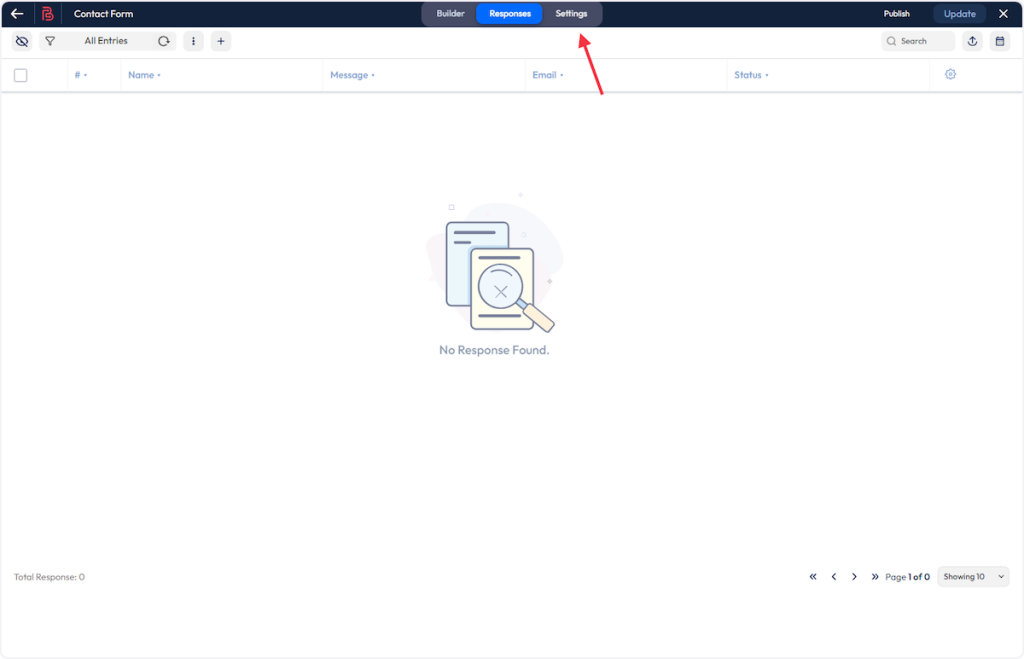The height and width of the screenshot is (659, 1024).
Task: Switch to the Settings tab
Action: pos(571,14)
